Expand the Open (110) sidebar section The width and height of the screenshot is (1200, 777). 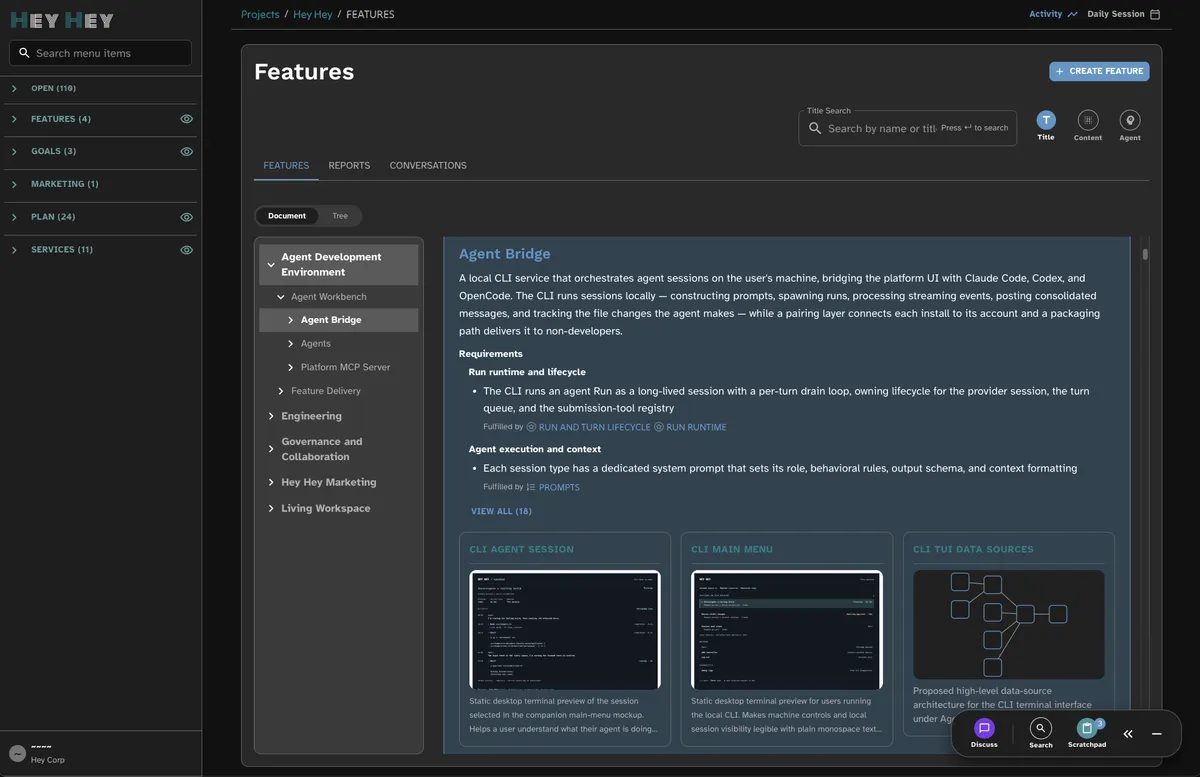(x=14, y=89)
